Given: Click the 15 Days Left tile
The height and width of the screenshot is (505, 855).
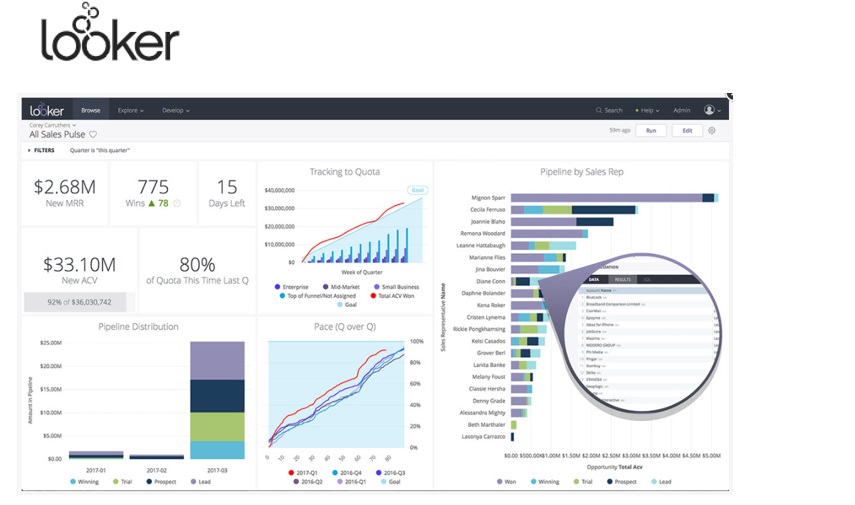Looking at the screenshot, I should pos(227,193).
